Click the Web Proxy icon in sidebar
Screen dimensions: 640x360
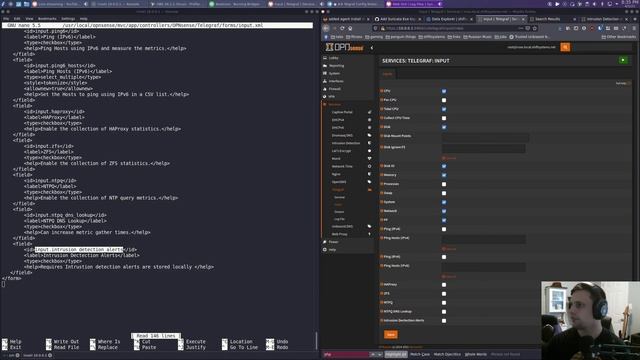pyautogui.click(x=369, y=234)
